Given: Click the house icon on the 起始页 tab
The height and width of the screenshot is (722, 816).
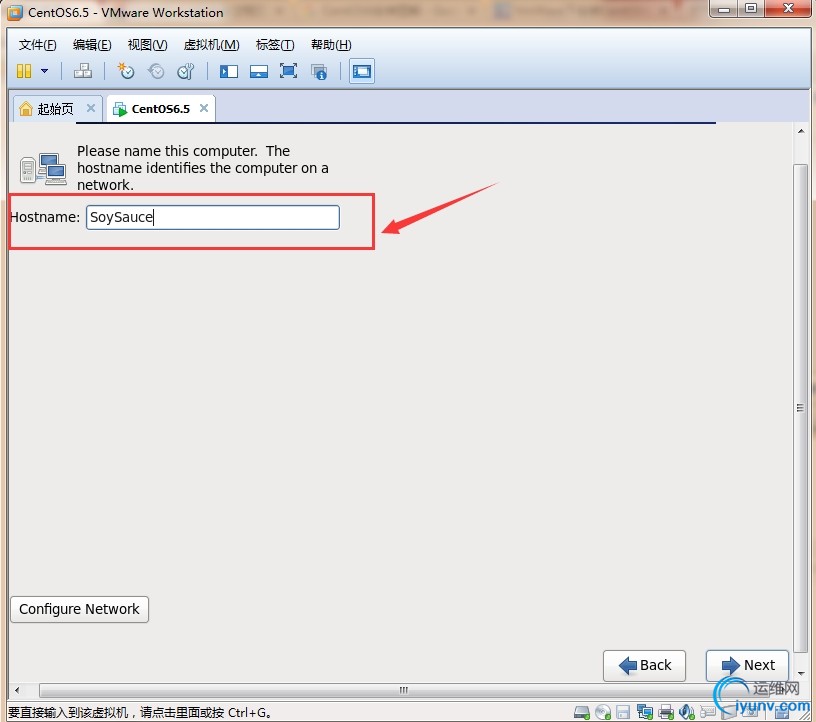Looking at the screenshot, I should point(26,108).
